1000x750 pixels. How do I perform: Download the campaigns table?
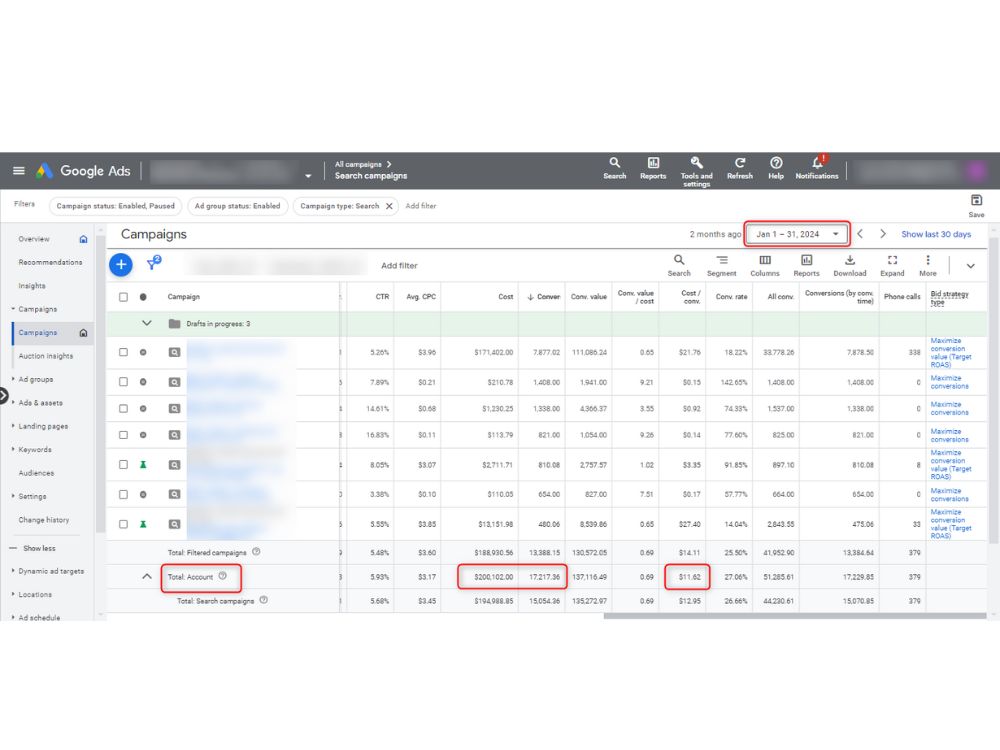click(x=849, y=265)
